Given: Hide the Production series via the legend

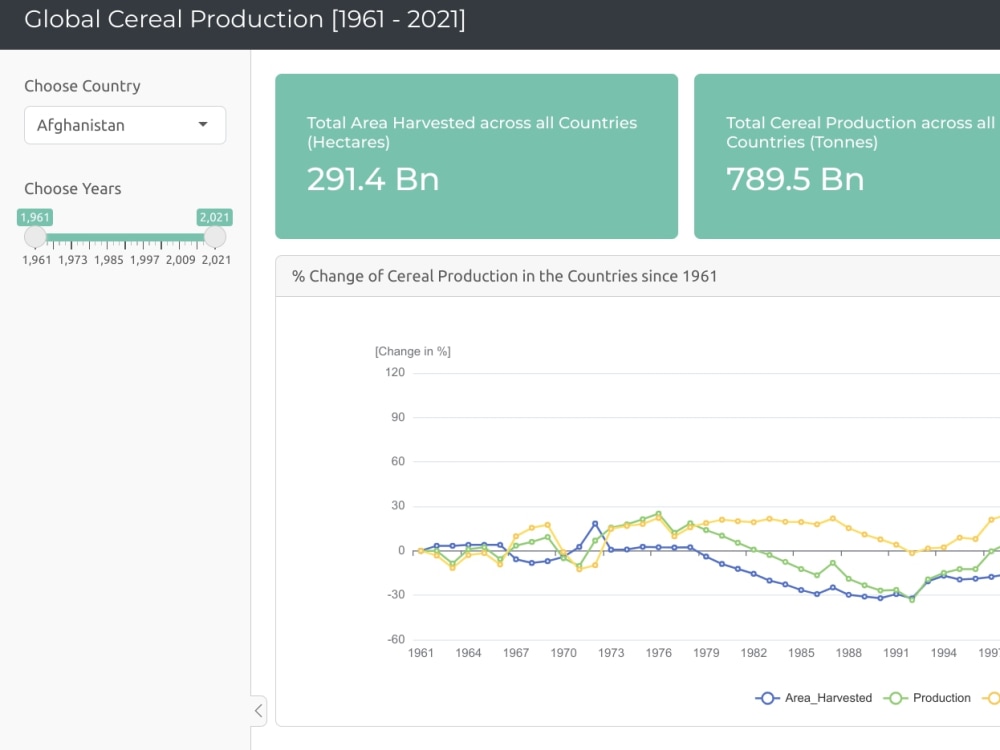Looking at the screenshot, I should coord(935,698).
